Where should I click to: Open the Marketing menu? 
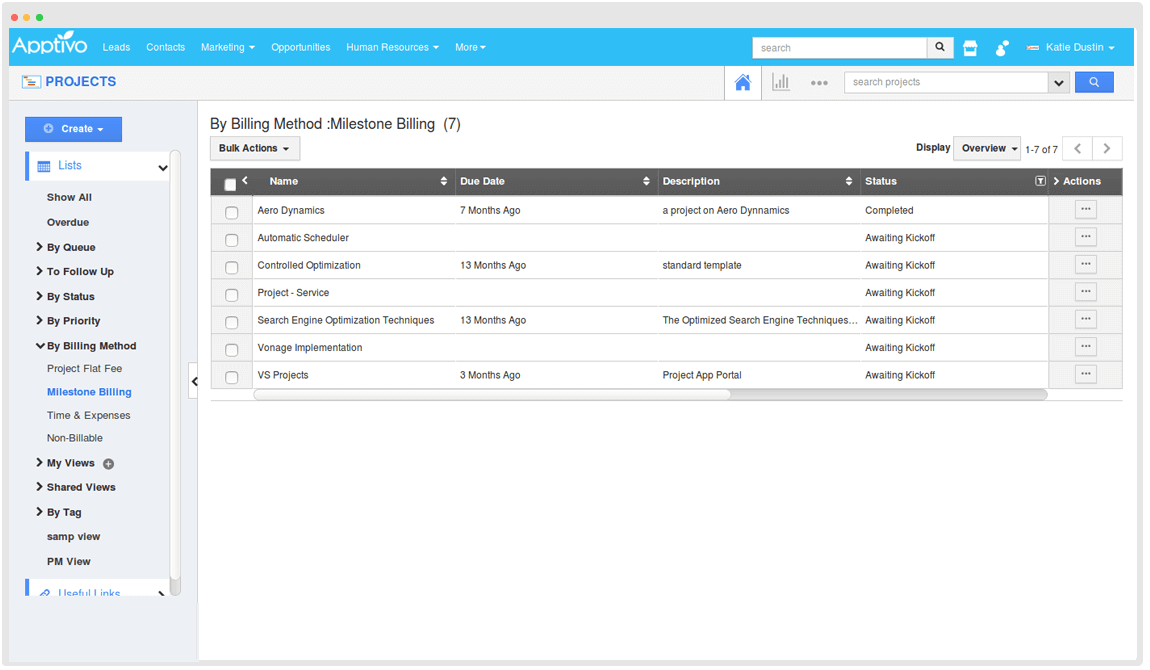pyautogui.click(x=227, y=47)
